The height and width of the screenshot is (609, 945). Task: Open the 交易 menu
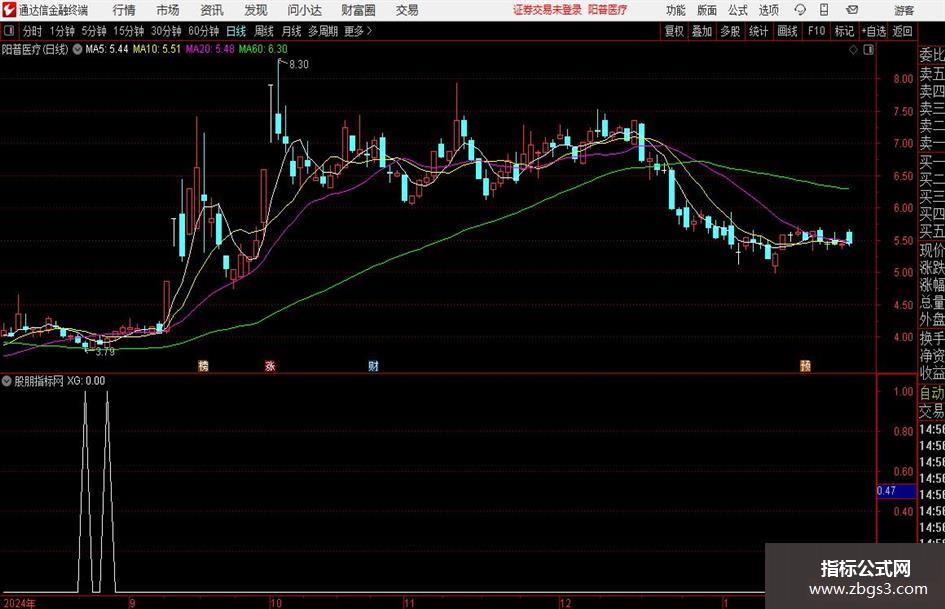[407, 10]
